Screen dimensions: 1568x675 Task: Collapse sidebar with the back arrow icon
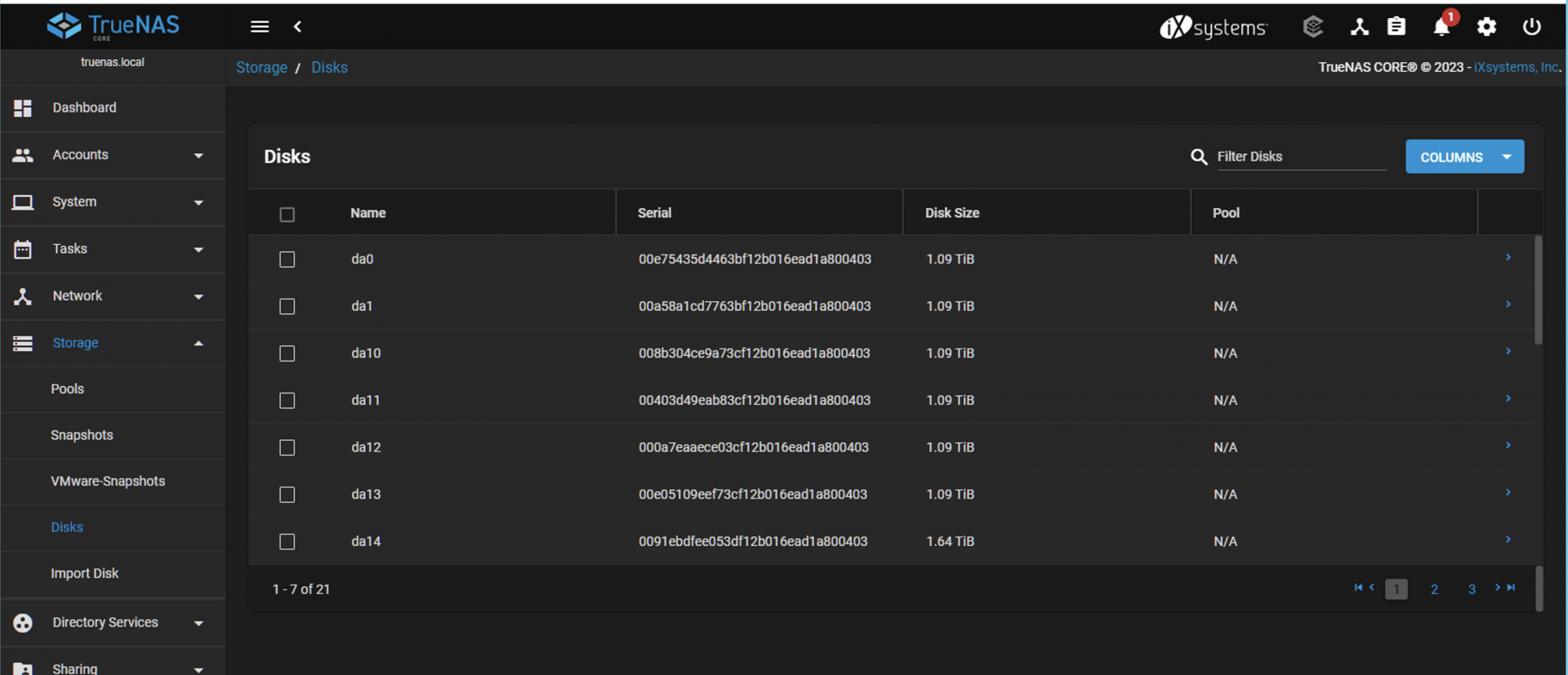[x=298, y=27]
